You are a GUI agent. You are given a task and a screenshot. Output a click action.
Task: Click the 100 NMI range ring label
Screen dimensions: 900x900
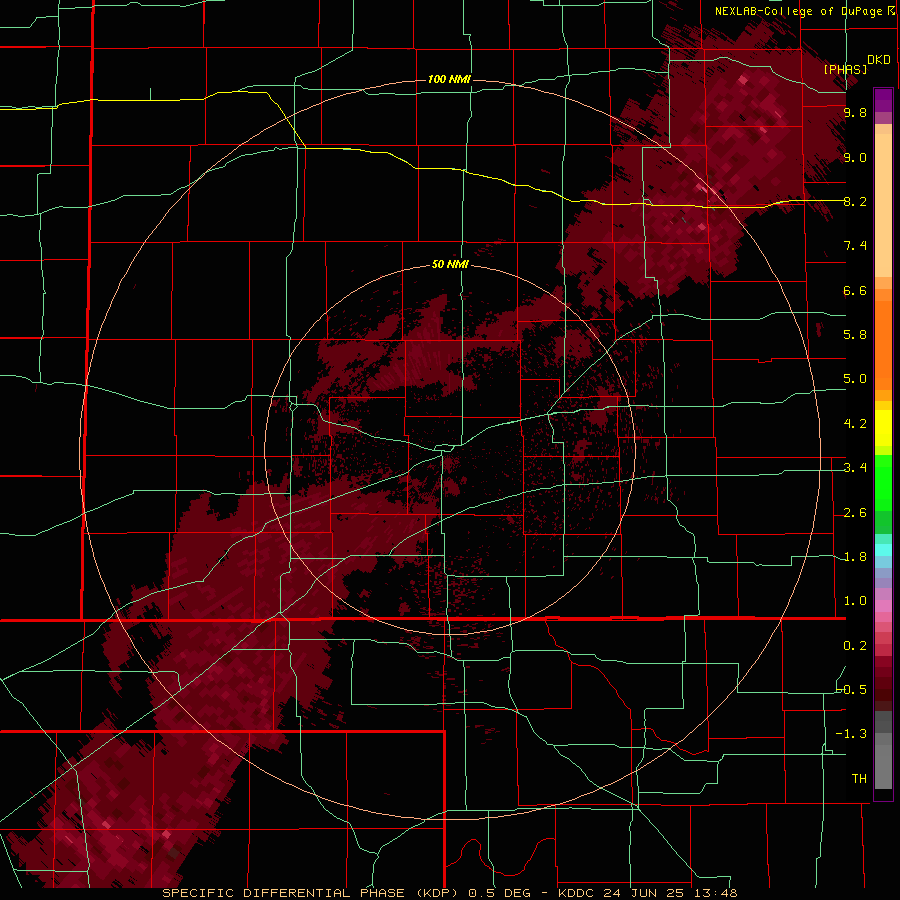(449, 79)
